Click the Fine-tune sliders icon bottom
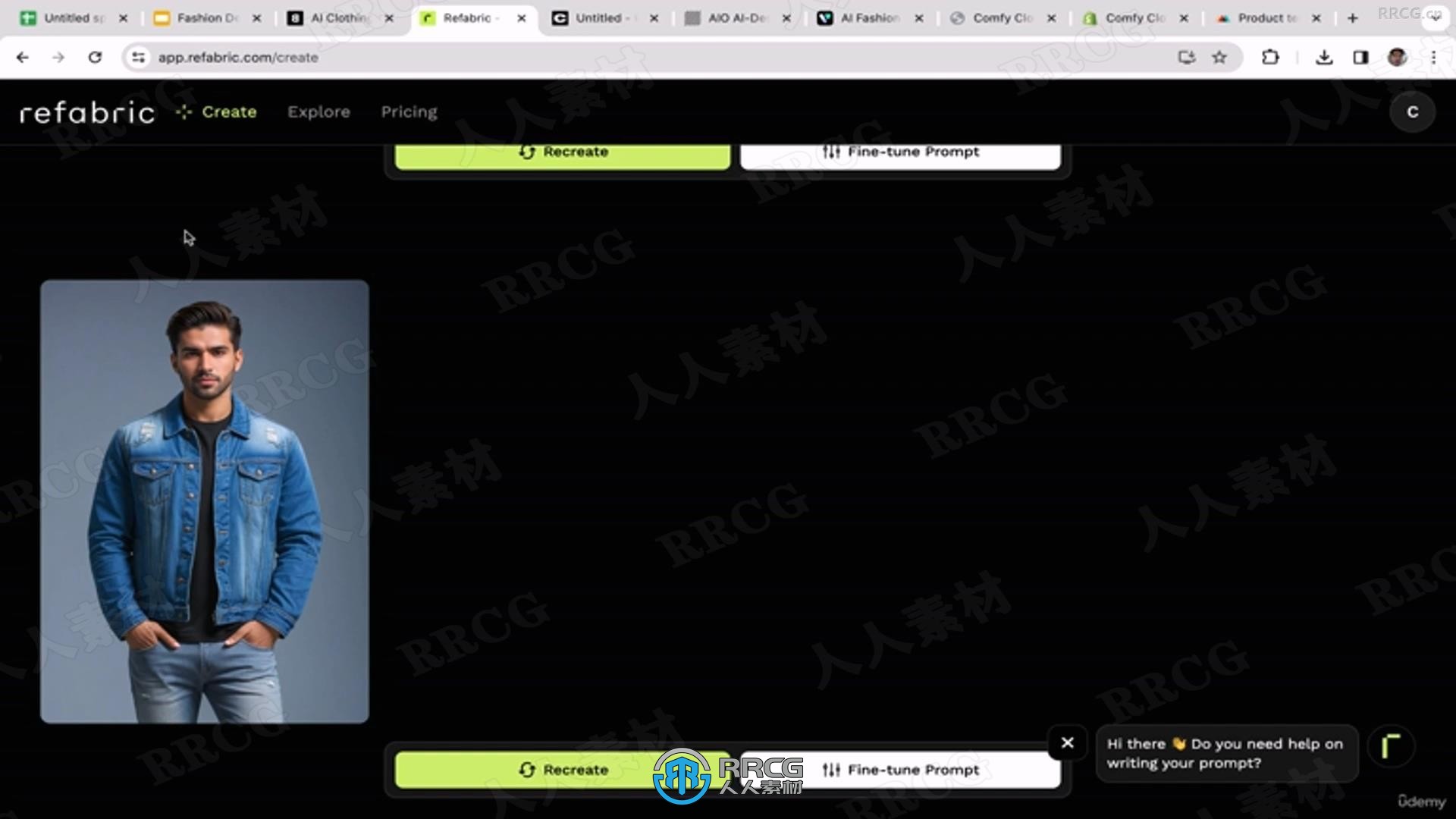 pos(831,770)
